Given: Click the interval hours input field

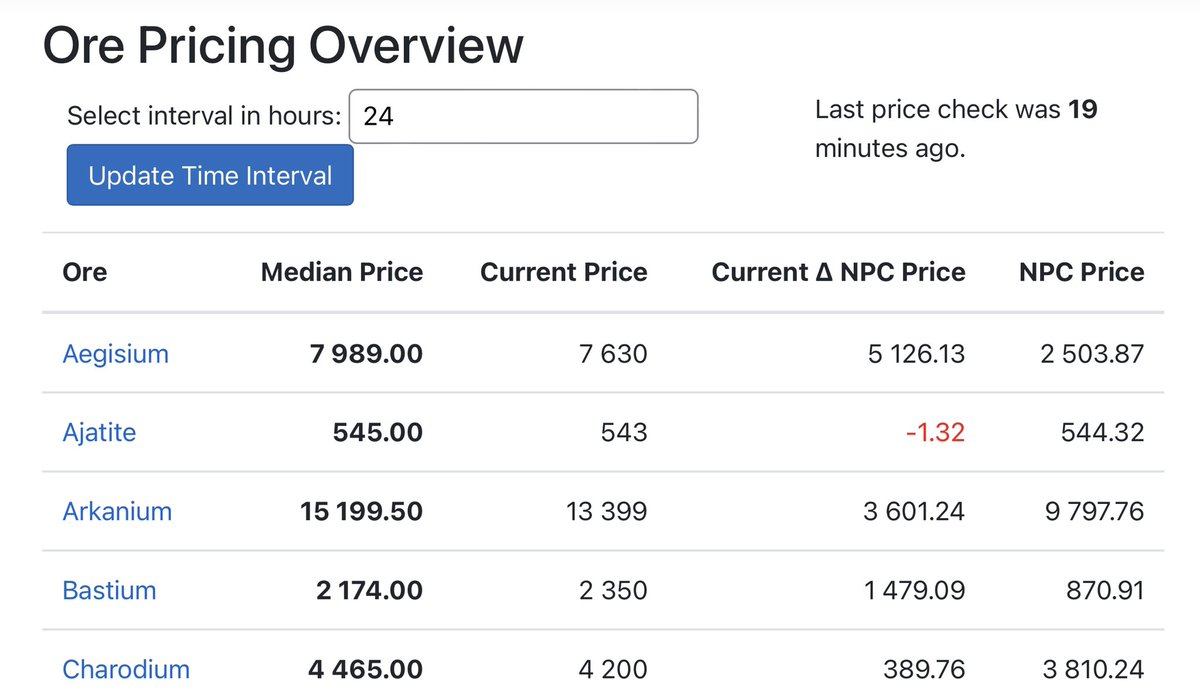Looking at the screenshot, I should point(522,117).
